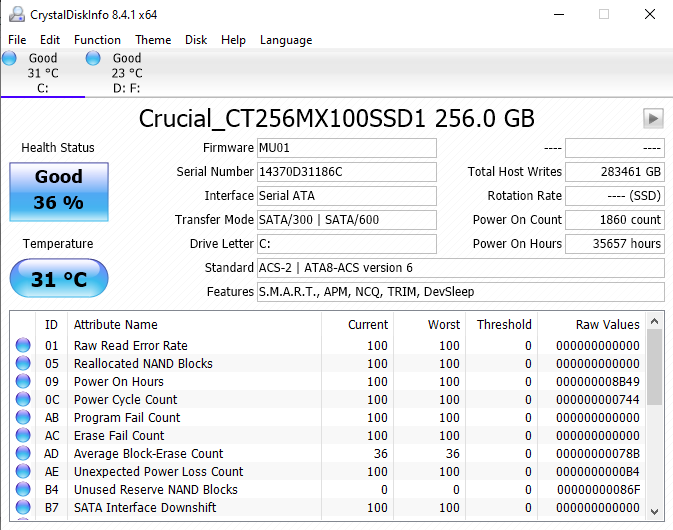The height and width of the screenshot is (530, 673).
Task: Open the Function menu
Action: pos(97,40)
